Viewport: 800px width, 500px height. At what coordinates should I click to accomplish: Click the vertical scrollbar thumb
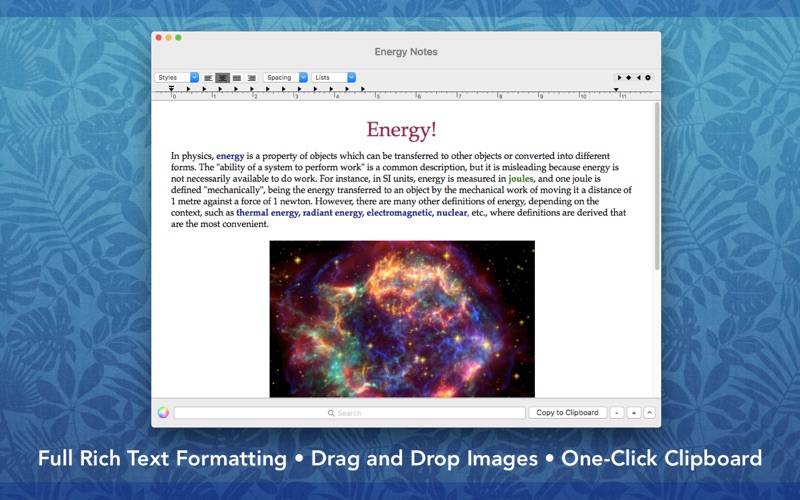click(657, 186)
